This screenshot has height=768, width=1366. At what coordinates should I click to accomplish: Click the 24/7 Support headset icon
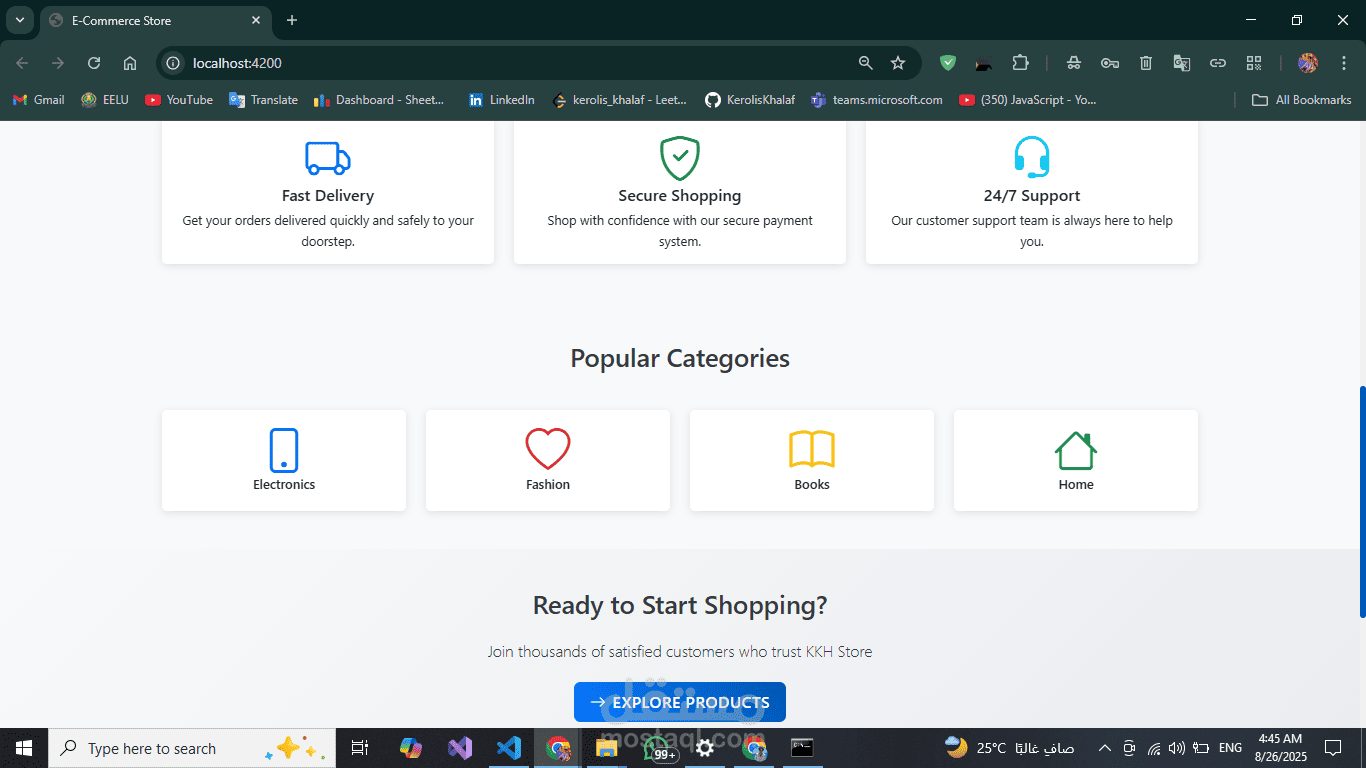(x=1032, y=158)
